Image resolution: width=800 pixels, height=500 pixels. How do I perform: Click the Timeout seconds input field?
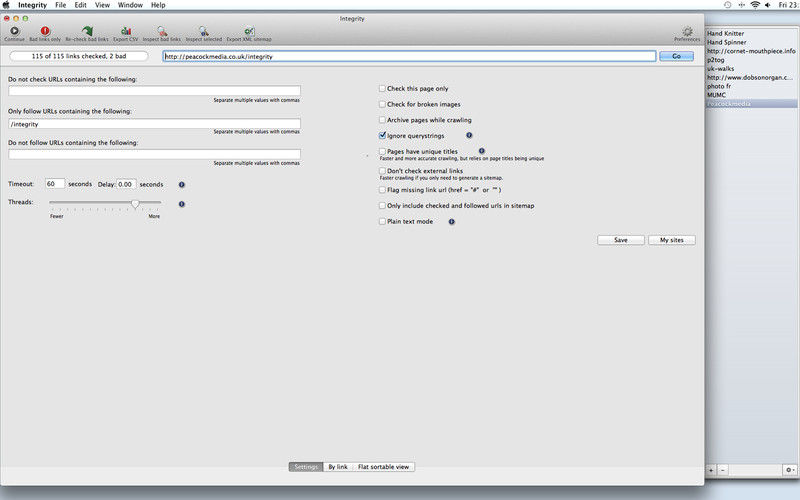[x=55, y=184]
